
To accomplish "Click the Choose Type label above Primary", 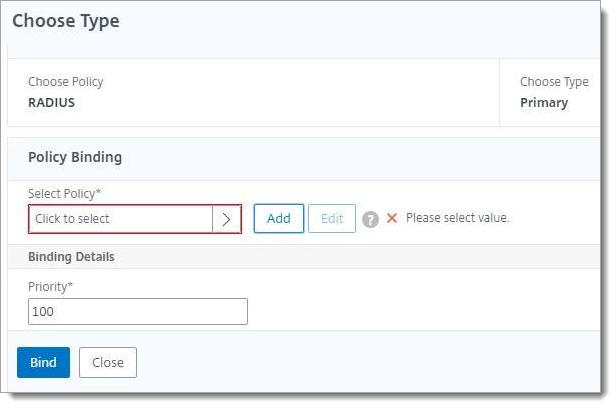I will point(554,82).
